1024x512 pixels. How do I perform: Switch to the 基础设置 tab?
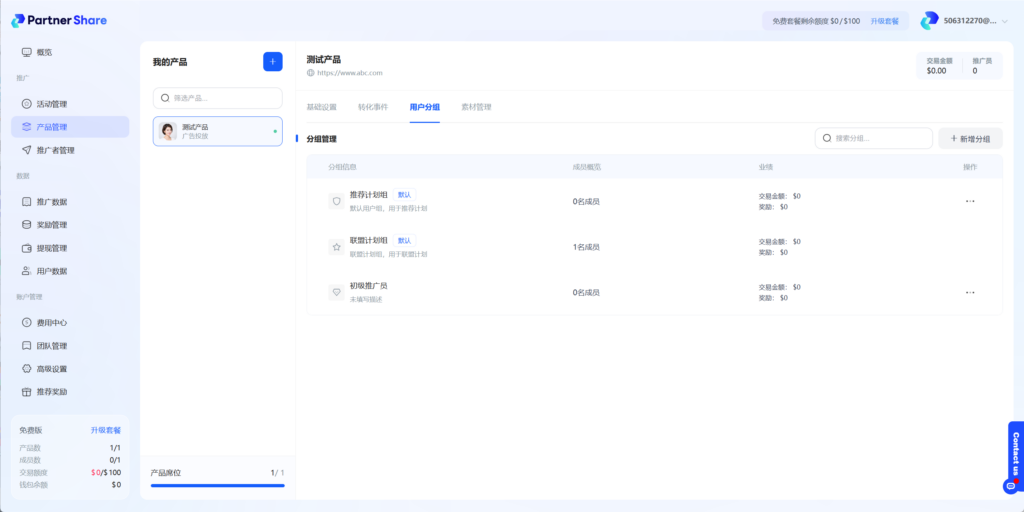pyautogui.click(x=321, y=107)
